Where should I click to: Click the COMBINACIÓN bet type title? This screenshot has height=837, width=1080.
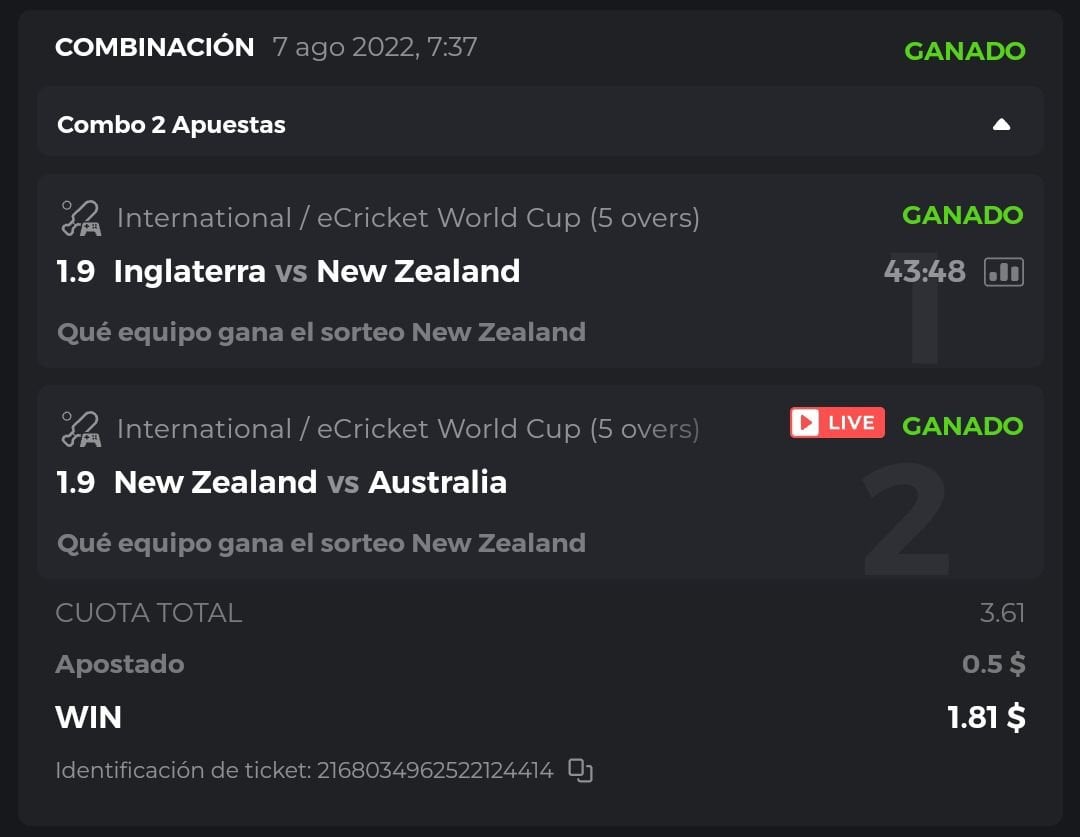coord(155,47)
